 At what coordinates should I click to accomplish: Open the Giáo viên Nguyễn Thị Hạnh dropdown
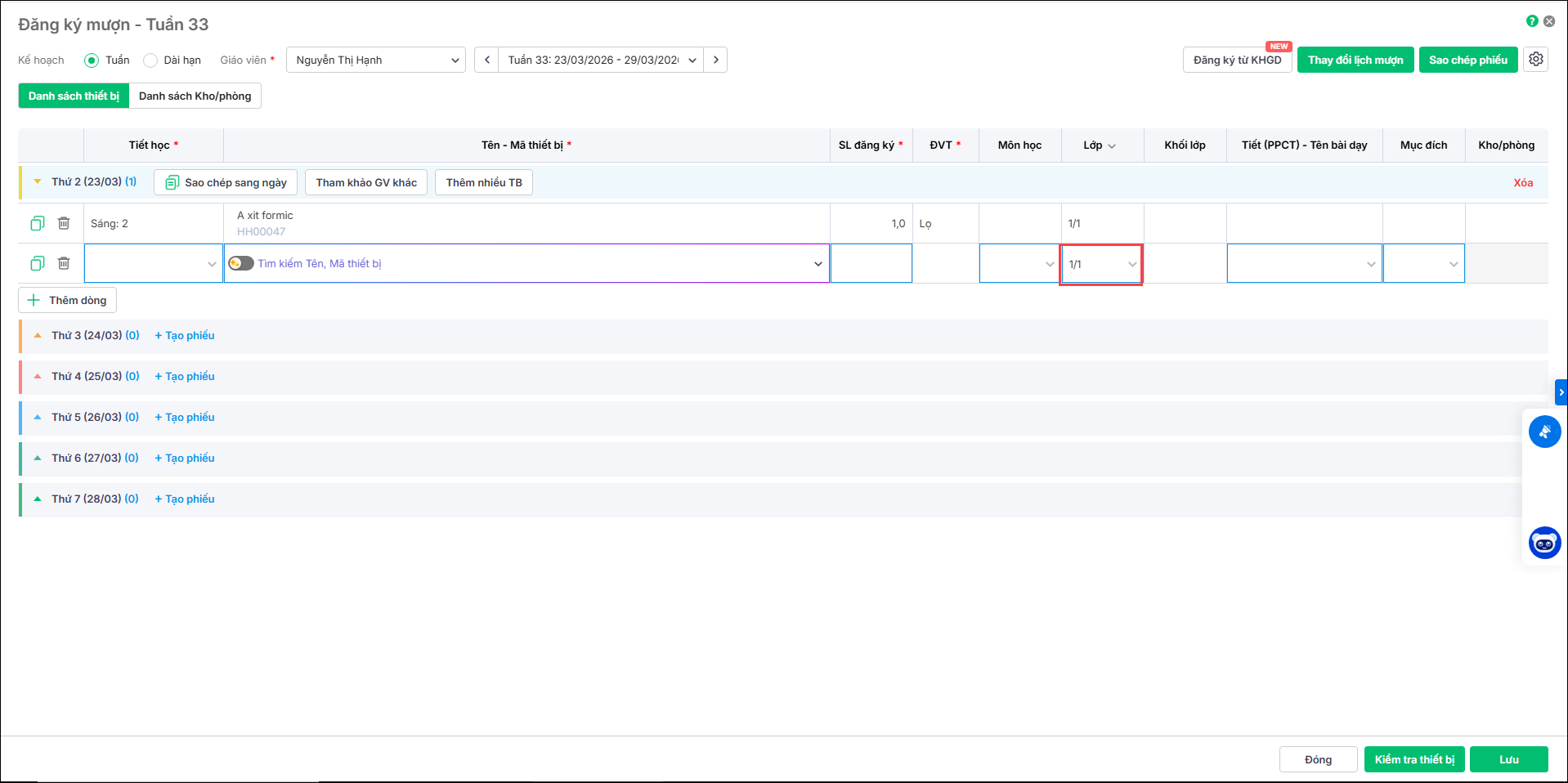pyautogui.click(x=375, y=60)
